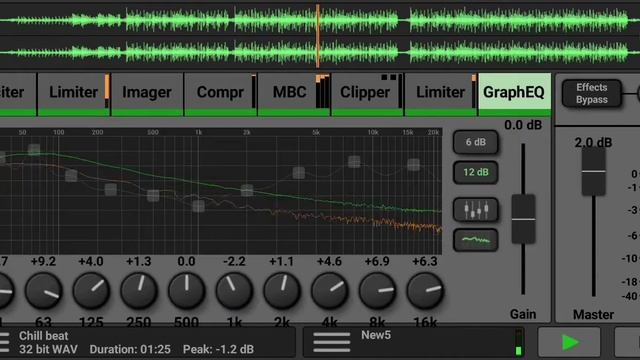640x360 pixels.
Task: Click the +4.6 gain value
Action: pos(330,261)
